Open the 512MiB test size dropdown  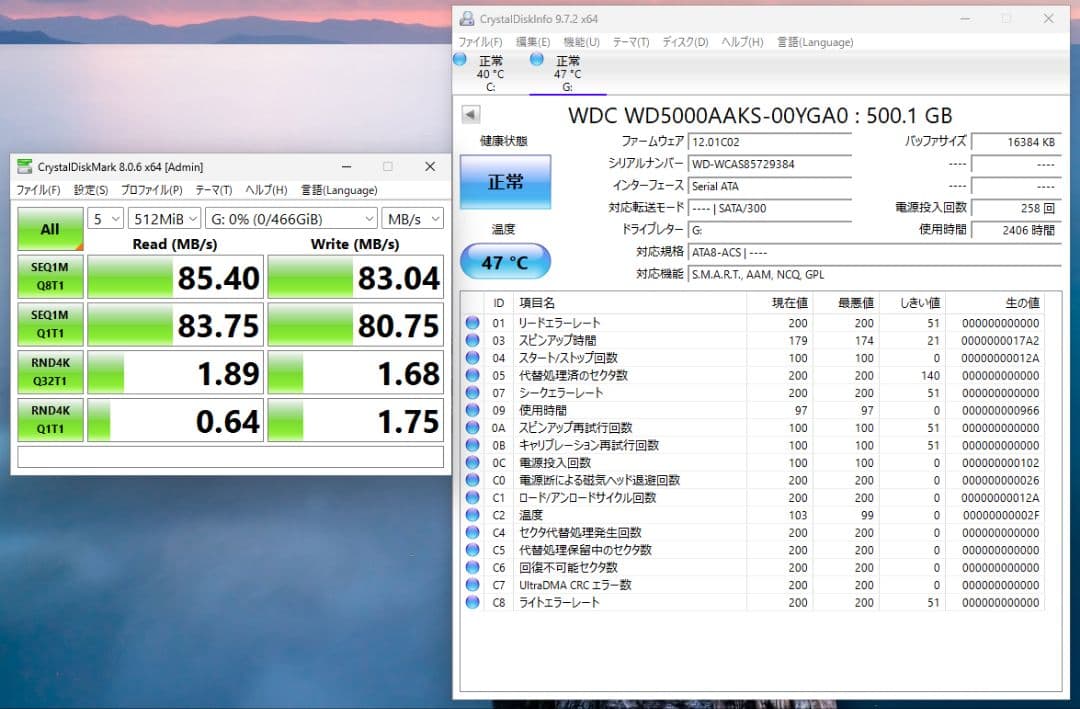(x=163, y=218)
